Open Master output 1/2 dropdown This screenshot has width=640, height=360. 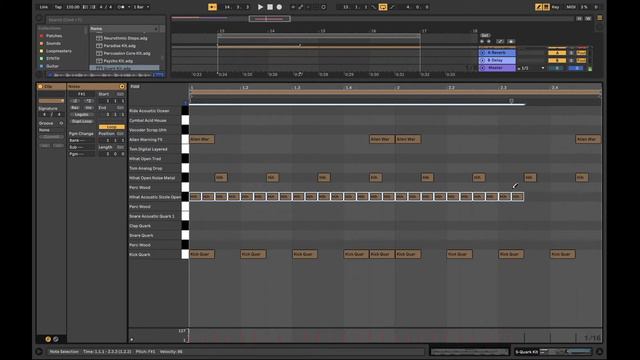(531, 68)
